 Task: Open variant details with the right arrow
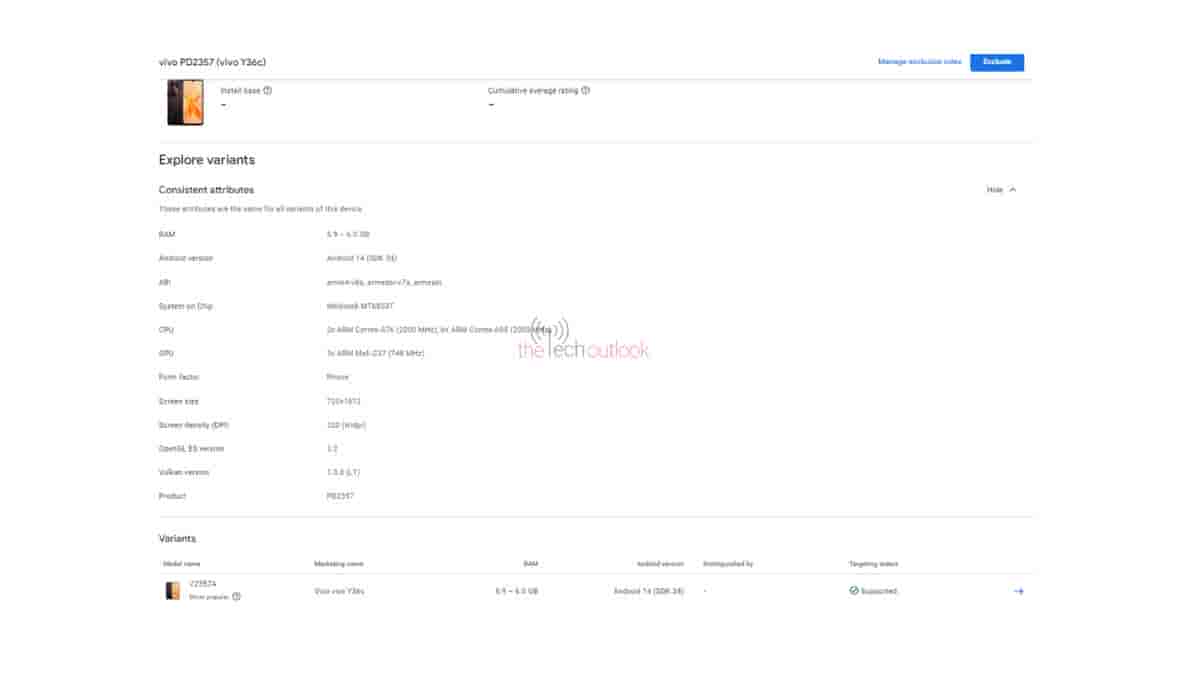click(x=1018, y=591)
